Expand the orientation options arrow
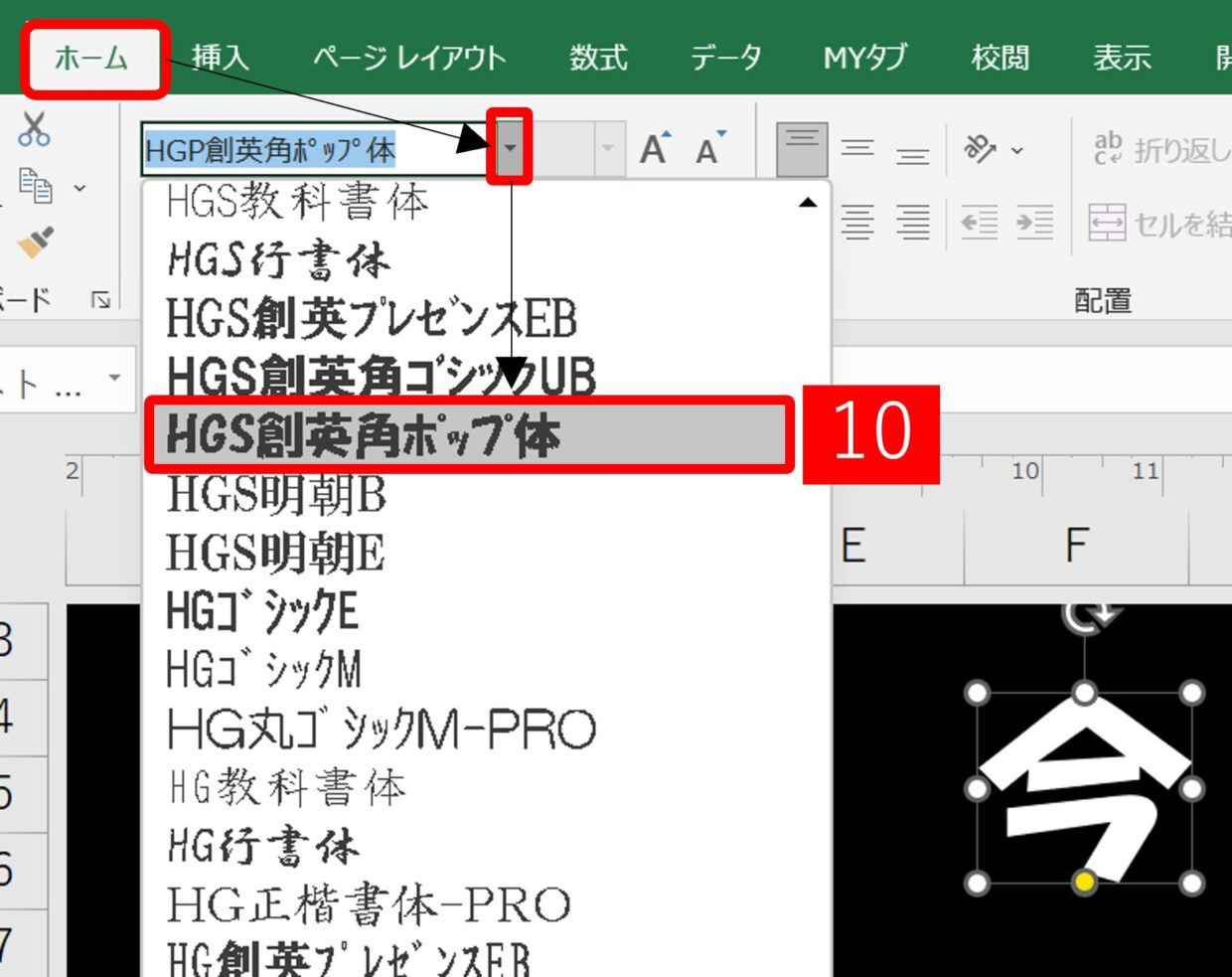This screenshot has height=977, width=1232. pos(1017,150)
